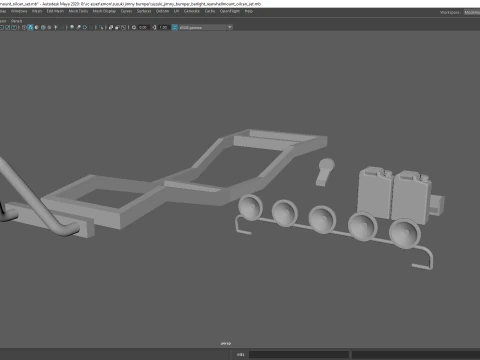Open the Edit Mesh menu
The width and height of the screenshot is (480, 360).
click(x=55, y=11)
